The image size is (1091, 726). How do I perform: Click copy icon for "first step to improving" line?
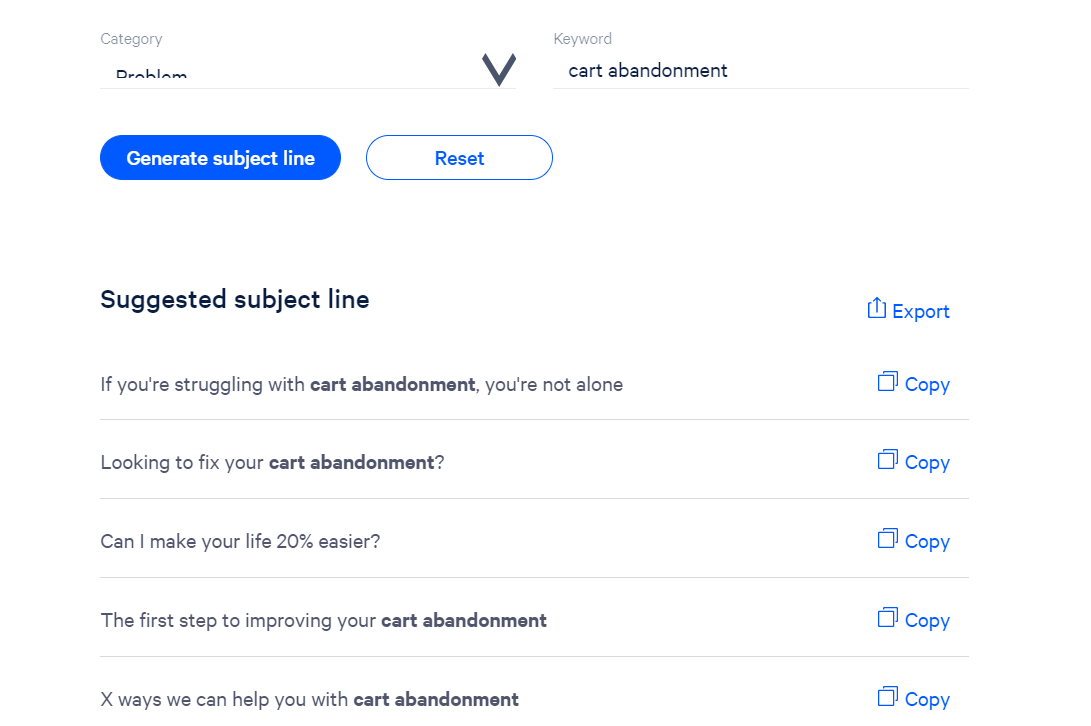(888, 617)
